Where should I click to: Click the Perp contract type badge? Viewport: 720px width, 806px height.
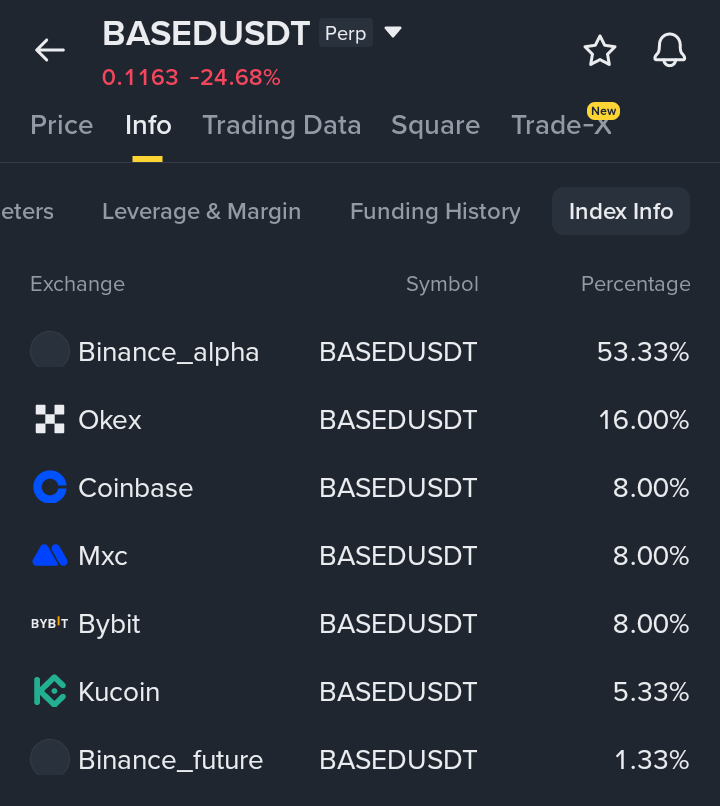click(345, 33)
